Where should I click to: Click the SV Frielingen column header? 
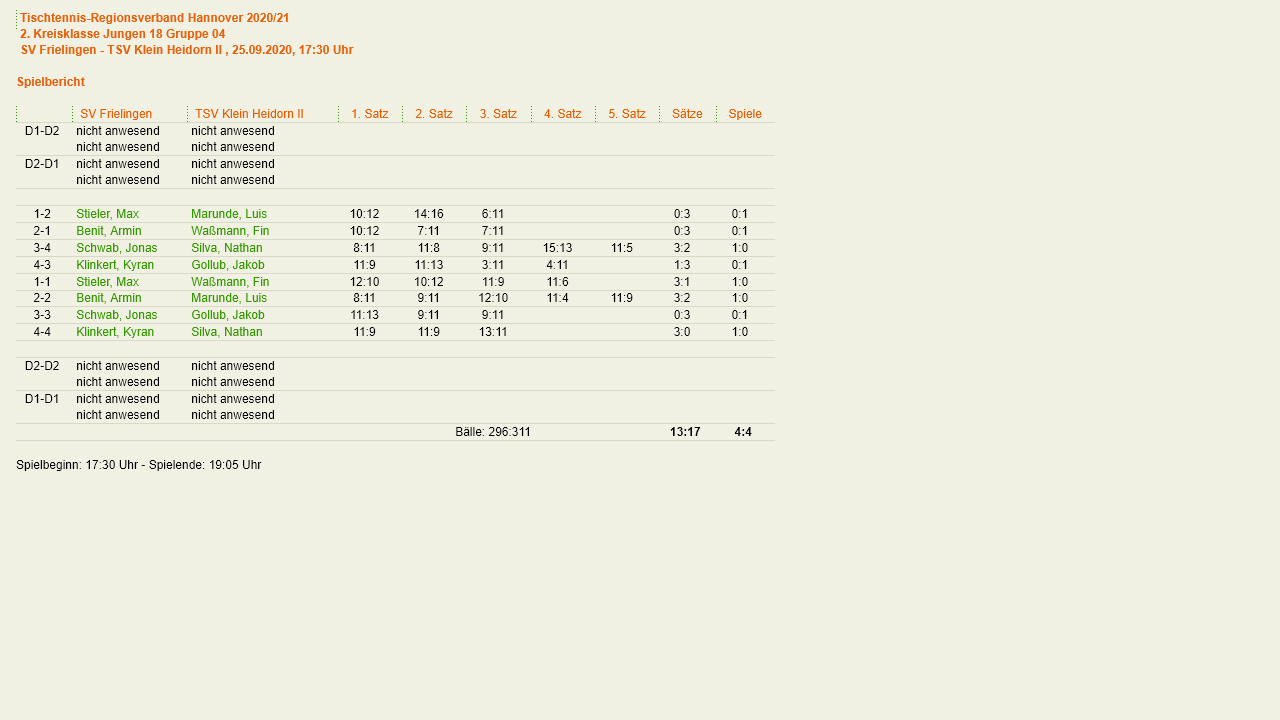[x=116, y=114]
